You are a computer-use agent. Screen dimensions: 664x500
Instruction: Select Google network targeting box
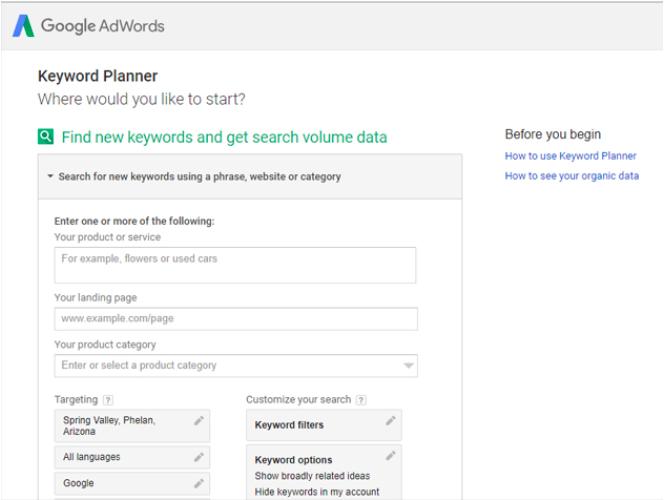pyautogui.click(x=132, y=483)
